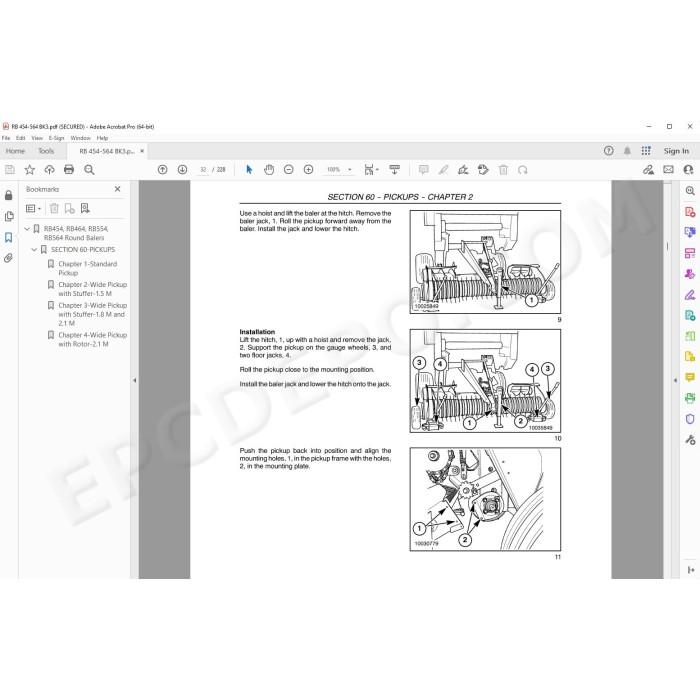
Task: Open Chapter 2-Wide Pickup with Stuffer-1.5 M
Action: coord(92,289)
